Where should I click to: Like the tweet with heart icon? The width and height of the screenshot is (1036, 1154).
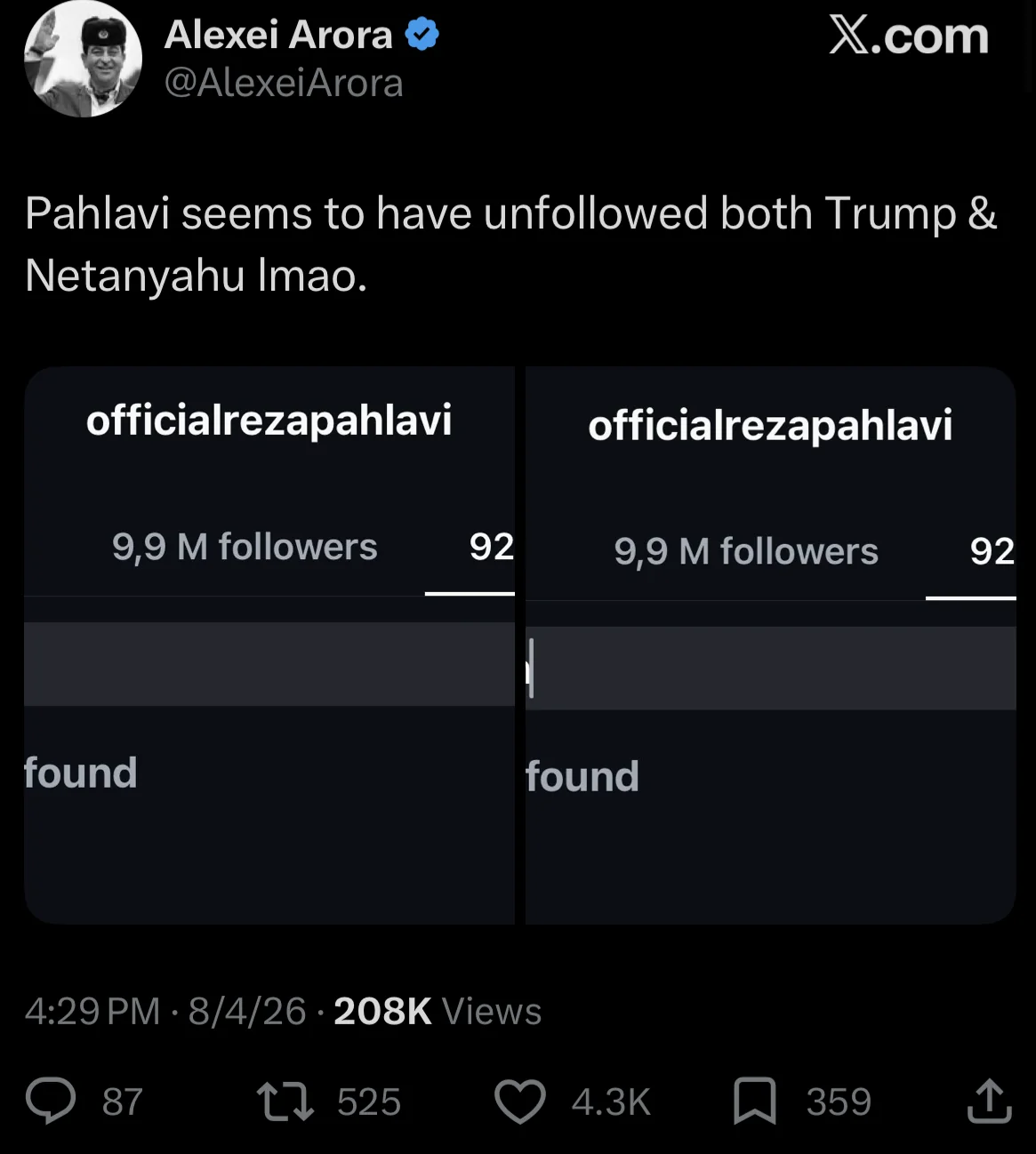click(520, 1101)
